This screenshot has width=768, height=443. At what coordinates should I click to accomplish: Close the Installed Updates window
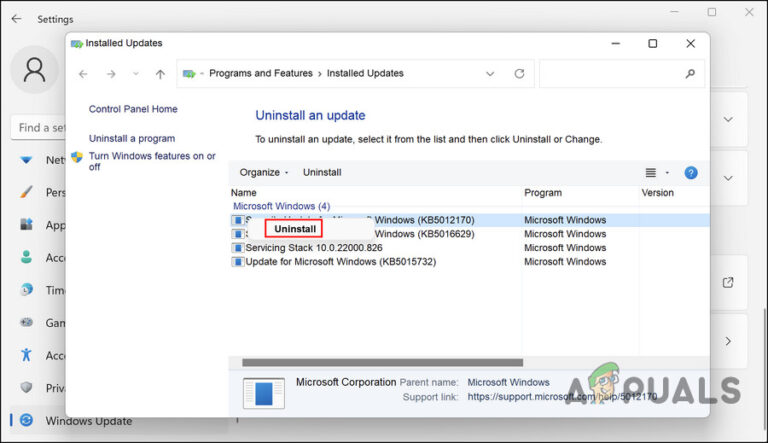[691, 44]
